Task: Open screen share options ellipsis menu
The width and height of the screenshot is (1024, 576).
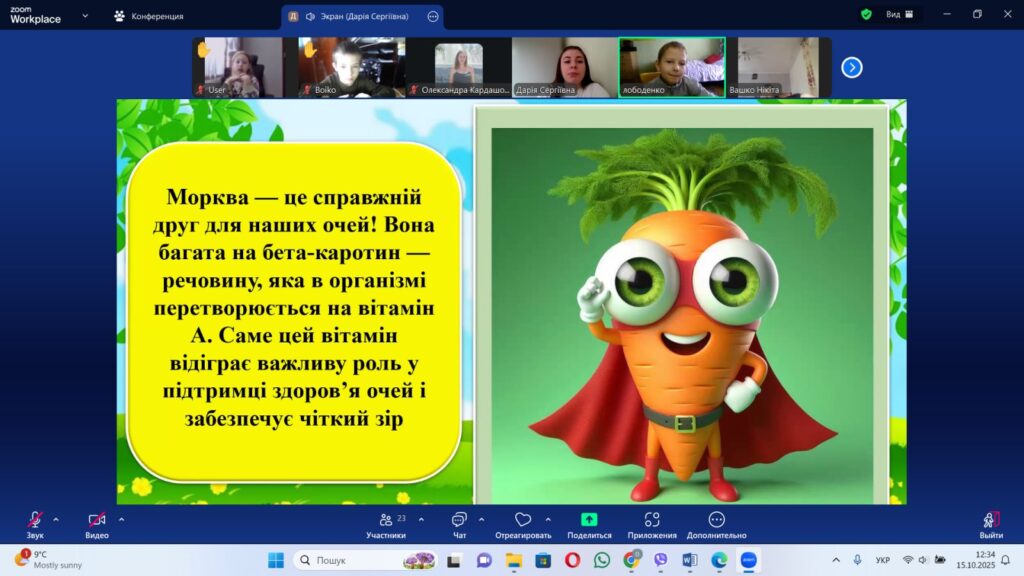Action: [433, 16]
